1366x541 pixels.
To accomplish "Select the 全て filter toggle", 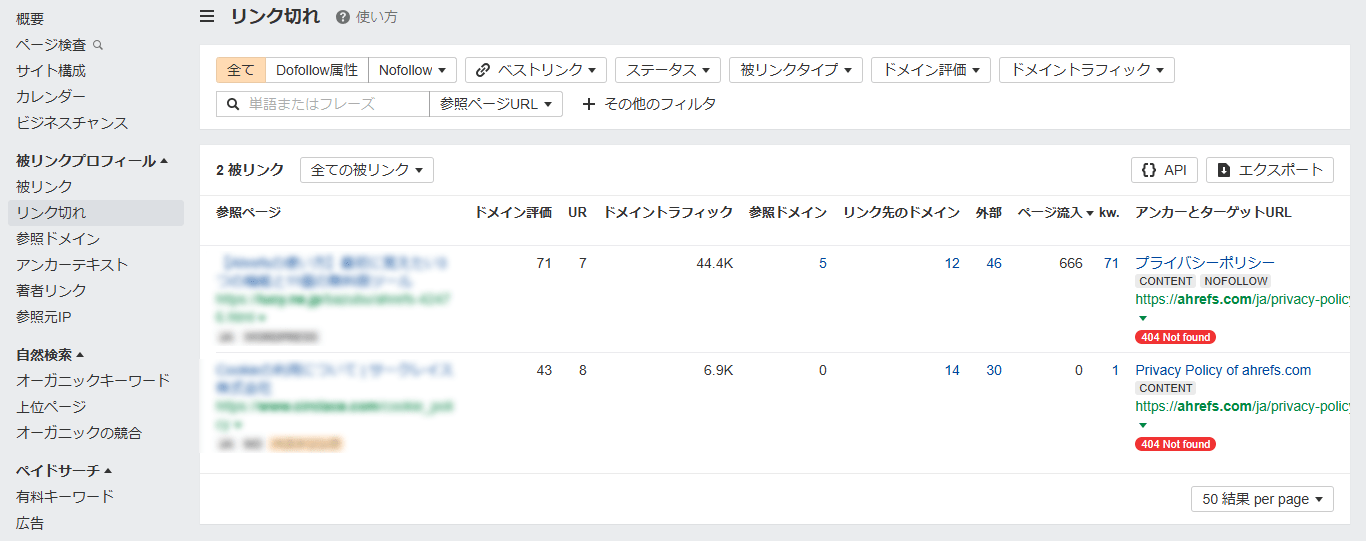I will click(x=241, y=70).
